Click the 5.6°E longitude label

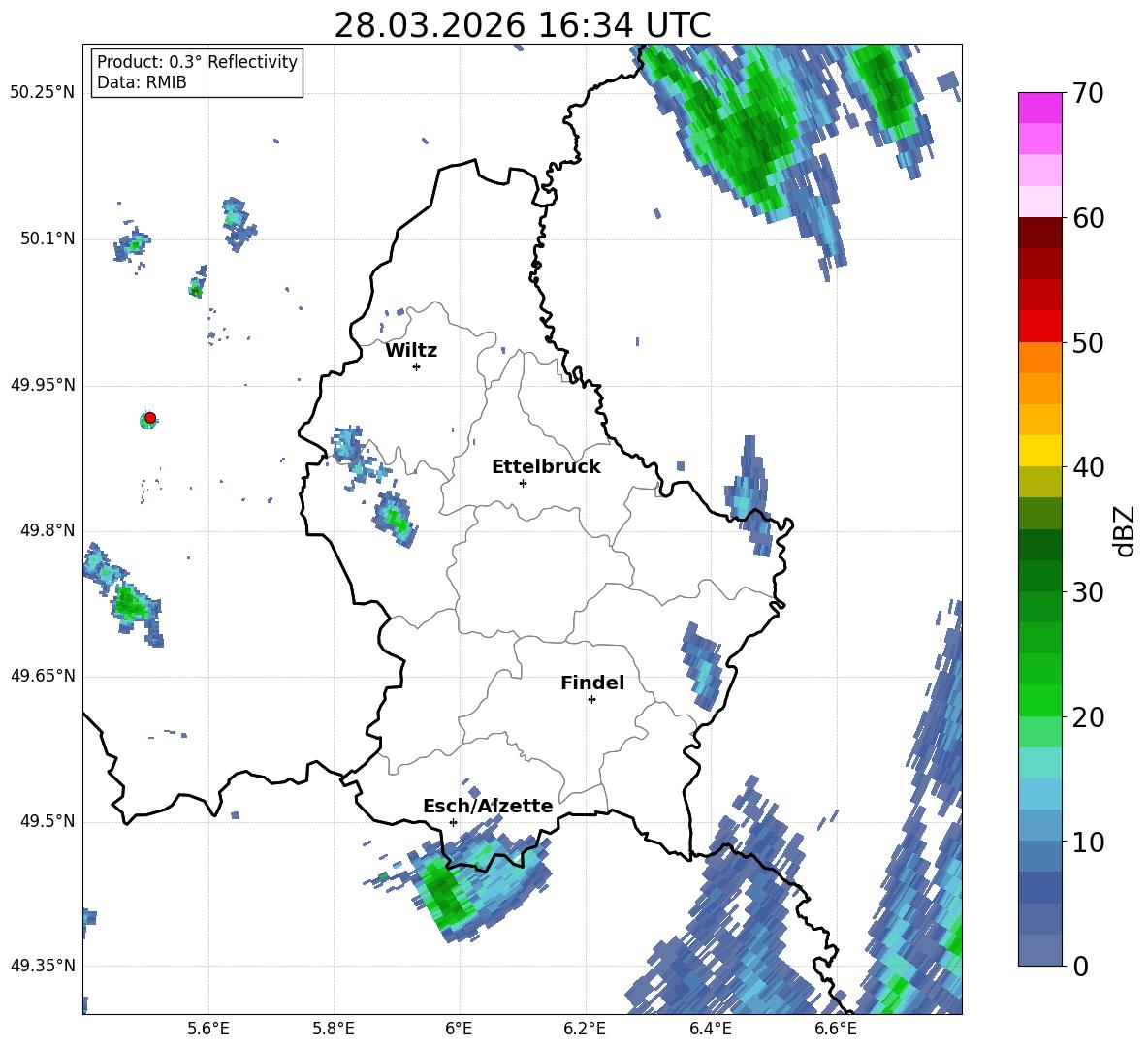[x=208, y=1029]
